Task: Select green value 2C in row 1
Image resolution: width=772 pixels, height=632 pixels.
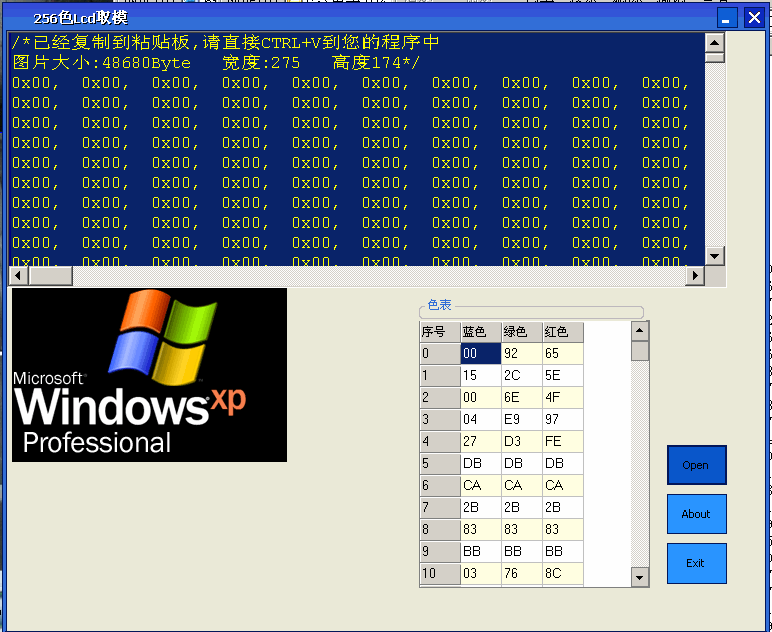Action: coord(522,376)
